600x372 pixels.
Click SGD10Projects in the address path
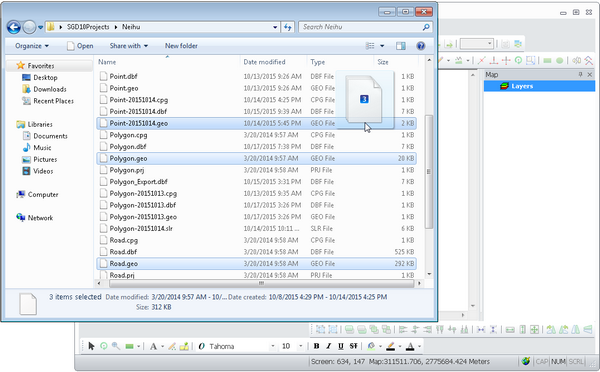pyautogui.click(x=88, y=27)
